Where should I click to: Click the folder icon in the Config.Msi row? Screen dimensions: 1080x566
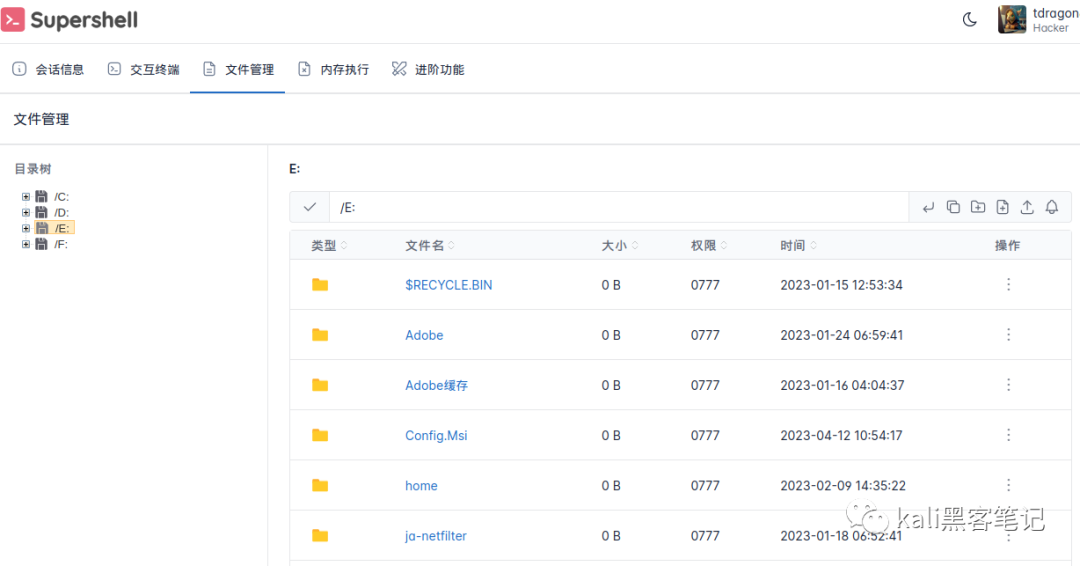click(320, 435)
